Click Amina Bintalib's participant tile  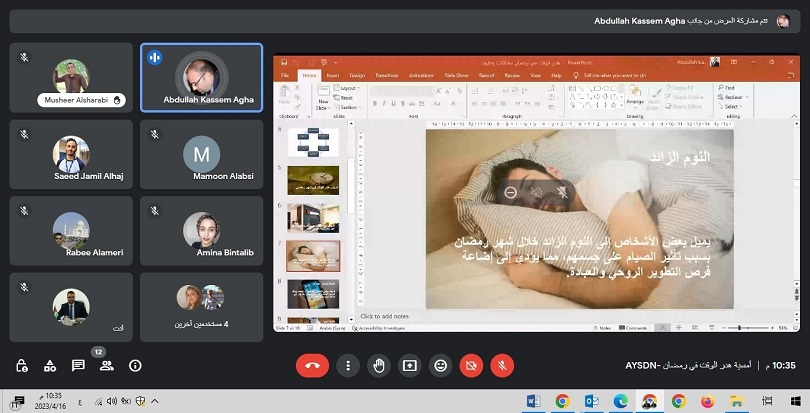[x=201, y=230]
